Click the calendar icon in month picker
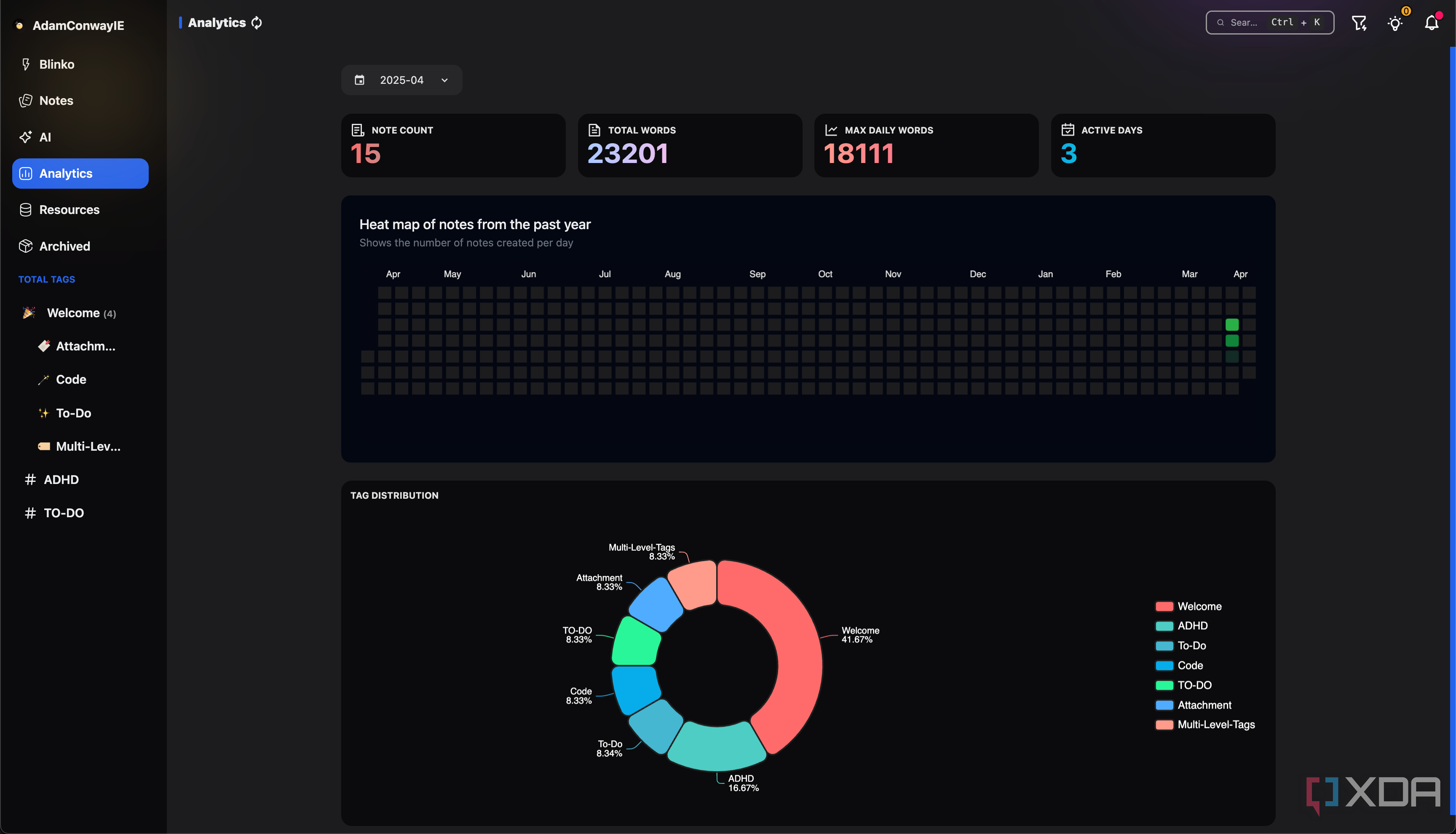1456x834 pixels. (359, 80)
